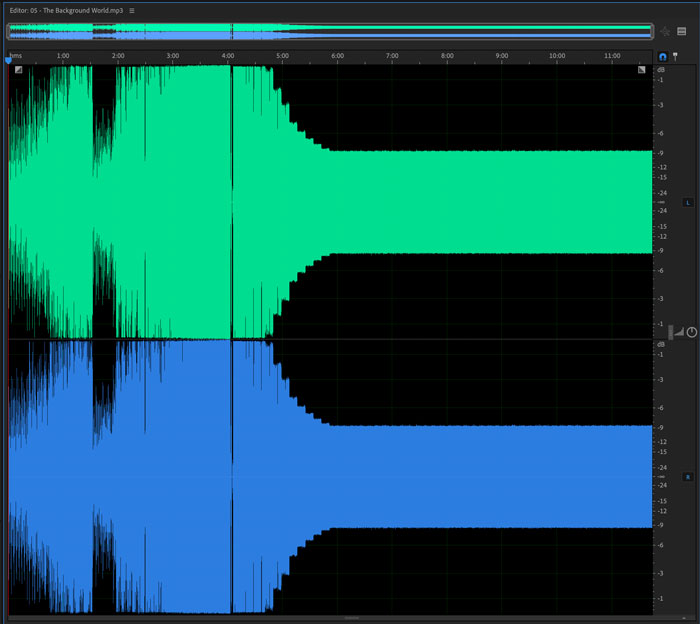Click the 5:00 mark on the time ruler
The width and height of the screenshot is (700, 624).
[283, 56]
